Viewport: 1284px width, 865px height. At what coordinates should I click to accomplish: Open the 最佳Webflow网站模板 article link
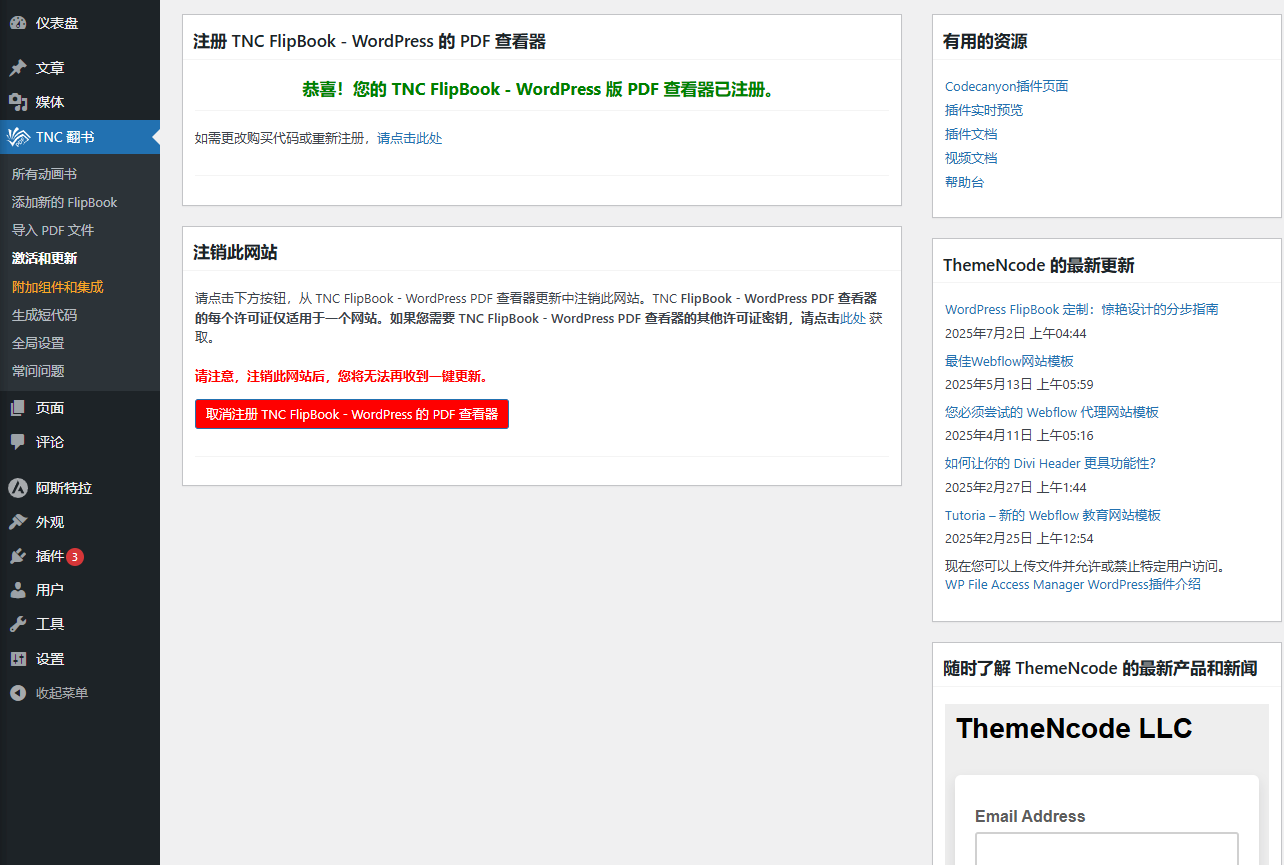click(1009, 361)
